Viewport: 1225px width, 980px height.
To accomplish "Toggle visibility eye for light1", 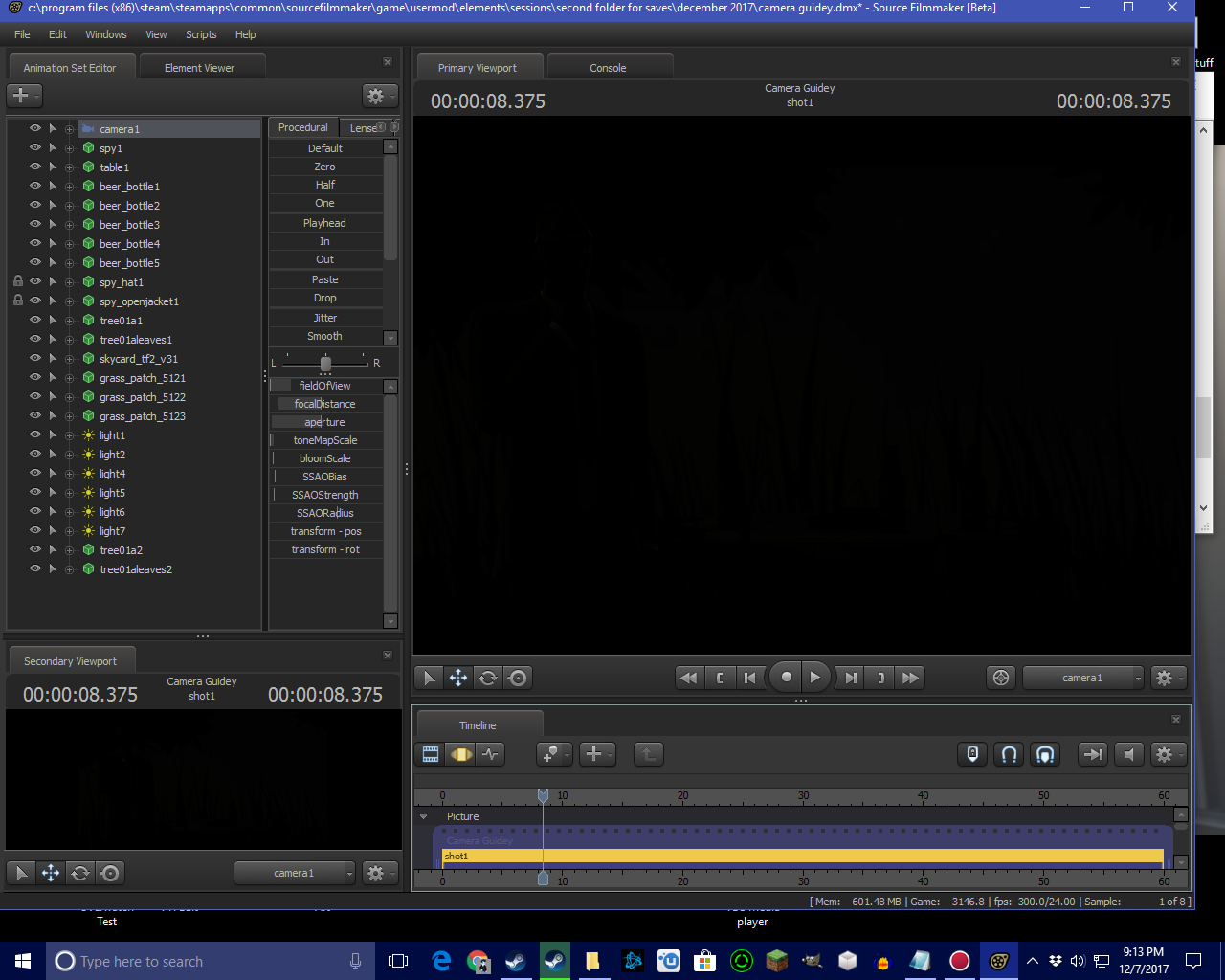I will coord(35,435).
